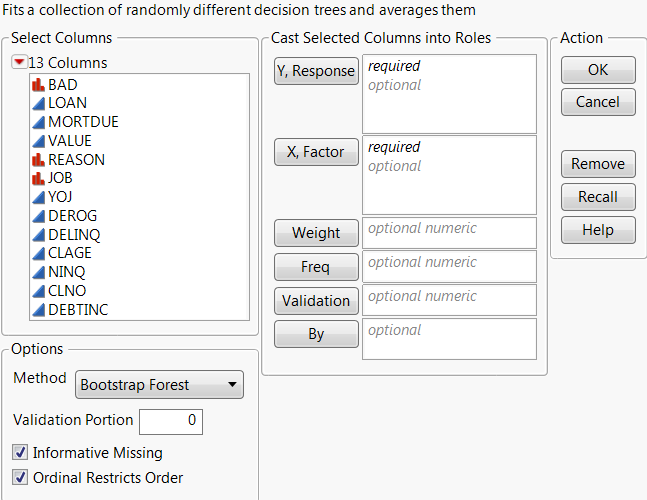Screen dimensions: 647x500
Task: Click the continuous icon next to DEROG
Action: coord(38,216)
